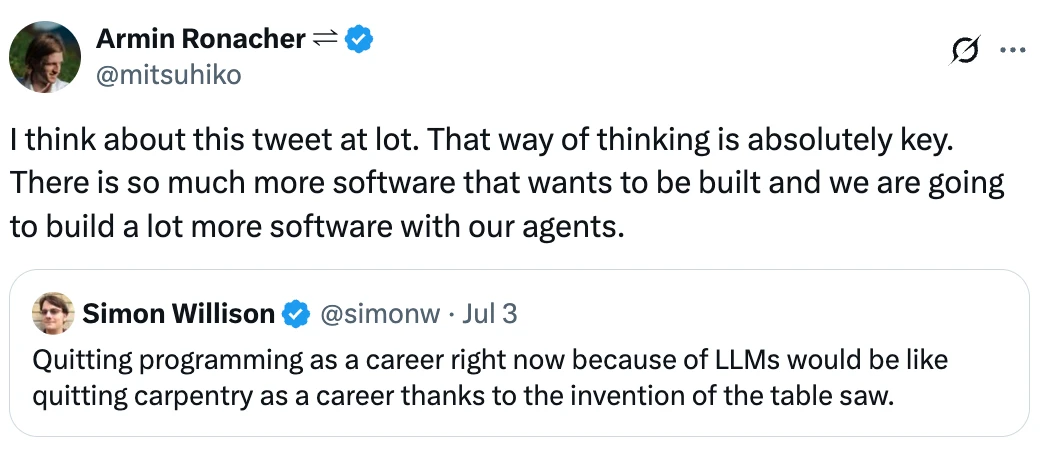Viewport: 1050px width, 452px height.
Task: Click the line starting 'I think about this tweet'
Action: (482, 141)
